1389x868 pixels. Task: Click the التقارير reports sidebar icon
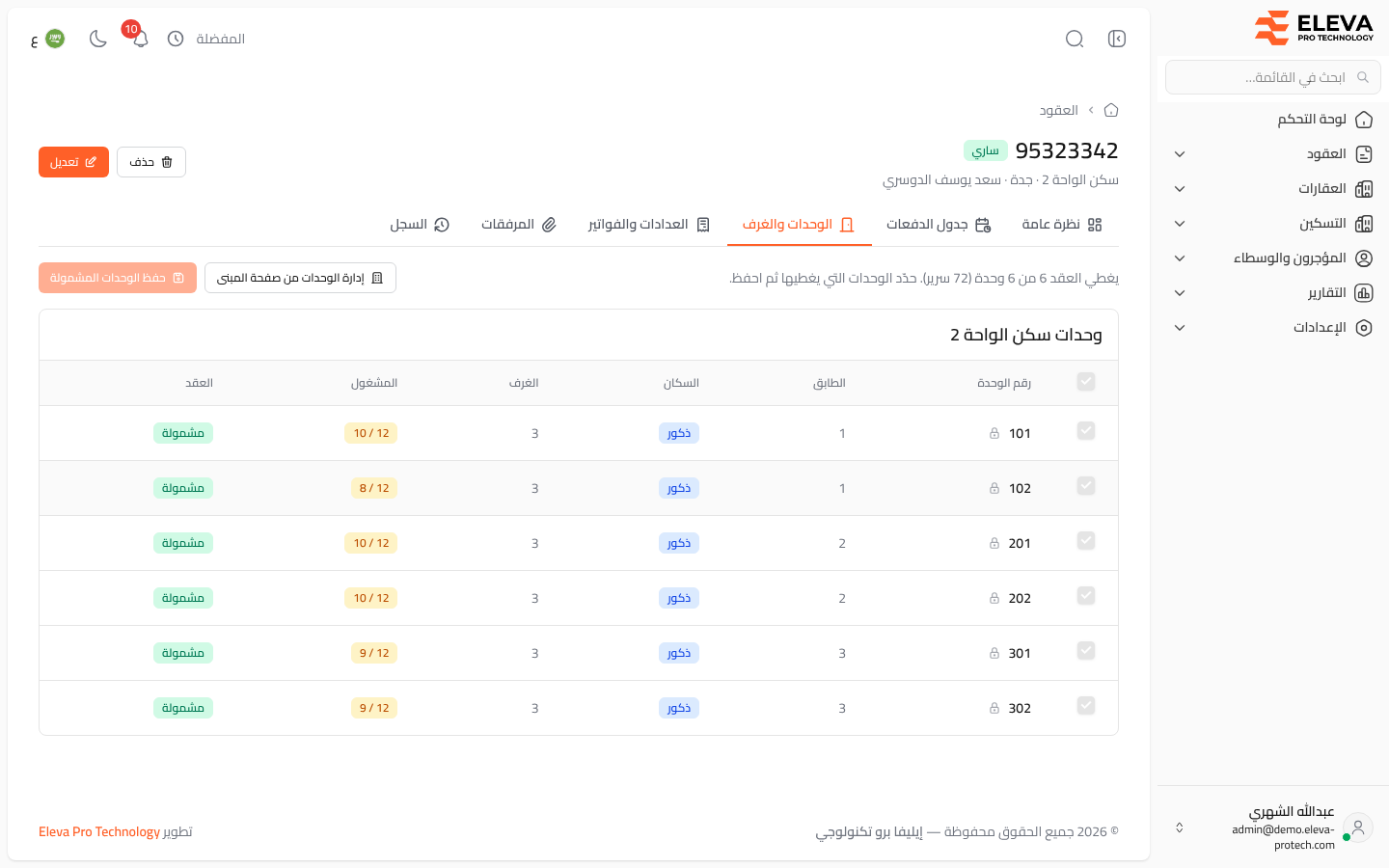pos(1364,293)
